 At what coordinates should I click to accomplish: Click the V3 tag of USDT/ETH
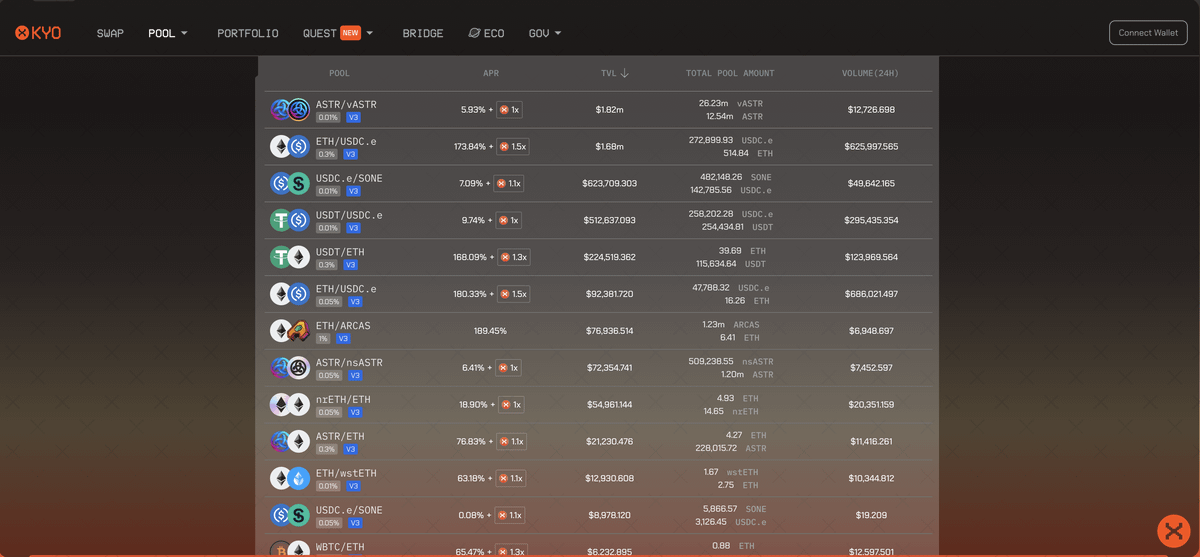[350, 265]
